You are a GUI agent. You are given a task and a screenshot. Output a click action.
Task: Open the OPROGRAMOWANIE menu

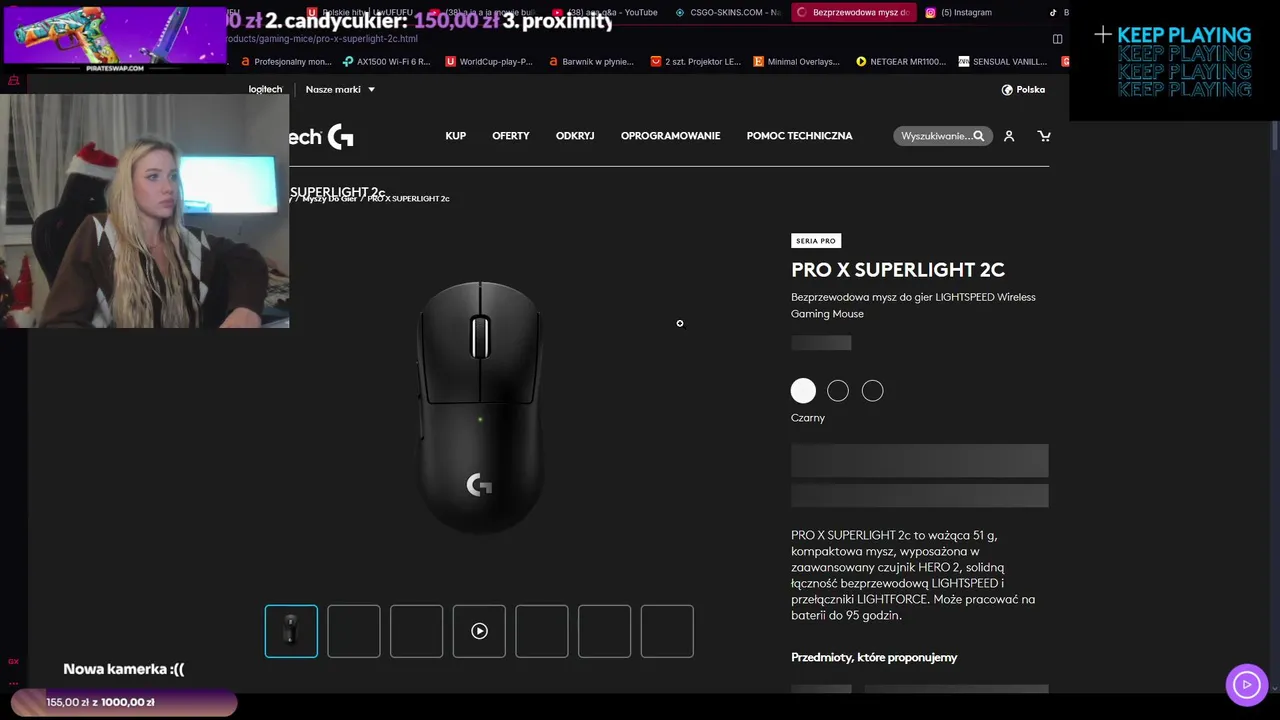coord(670,136)
